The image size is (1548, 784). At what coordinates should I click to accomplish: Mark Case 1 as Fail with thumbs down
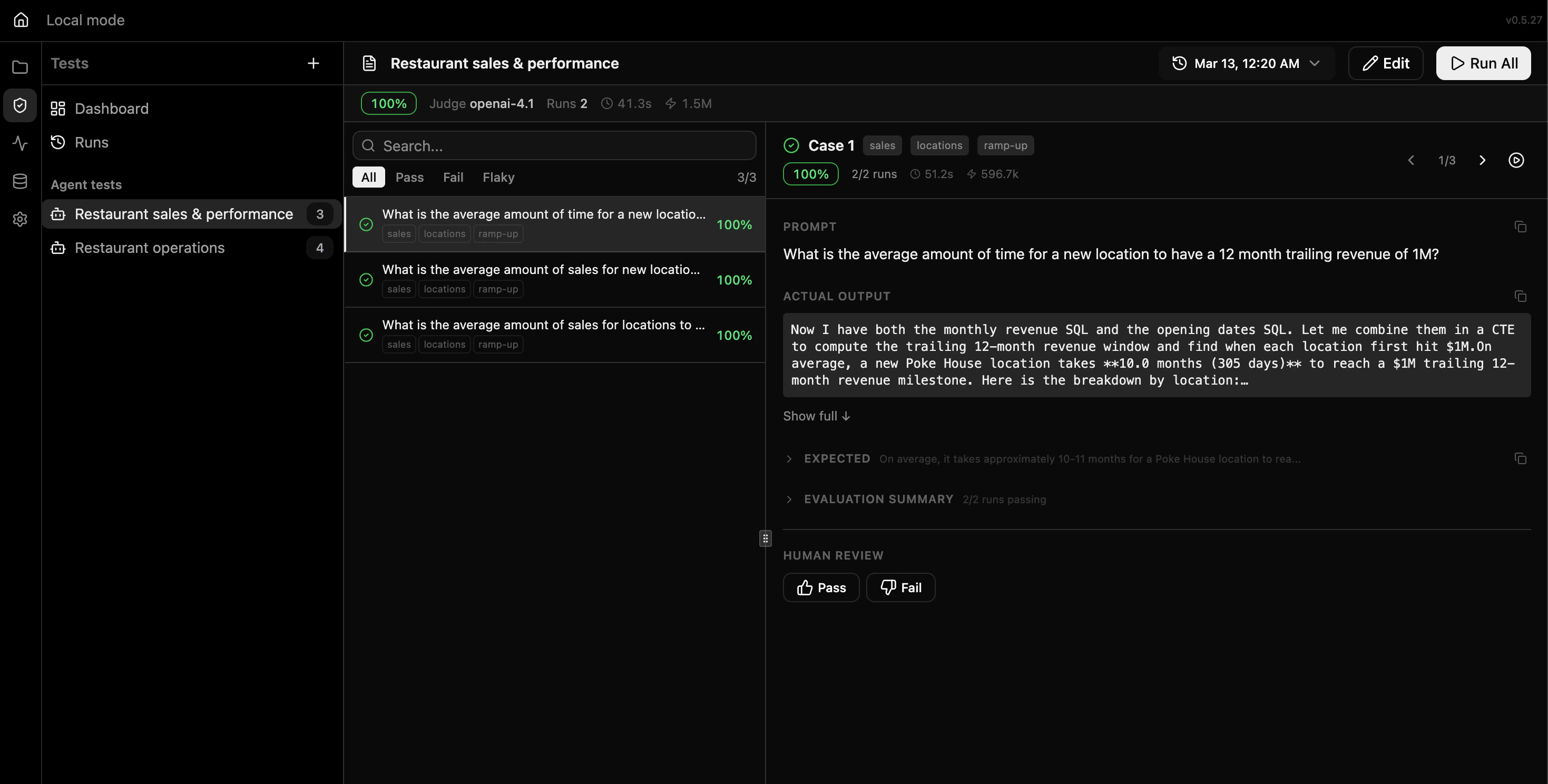(900, 587)
